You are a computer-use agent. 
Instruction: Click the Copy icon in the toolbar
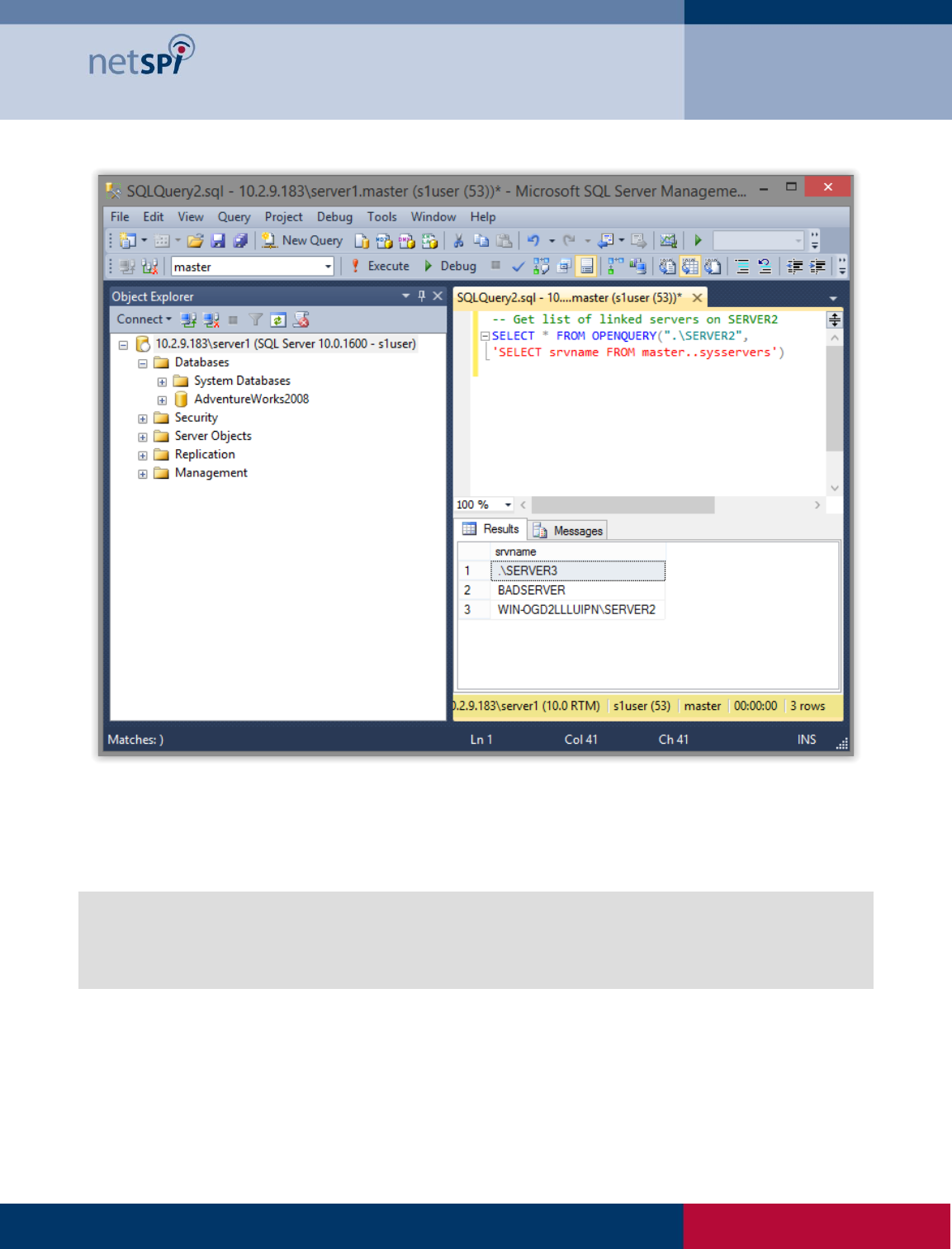481,241
